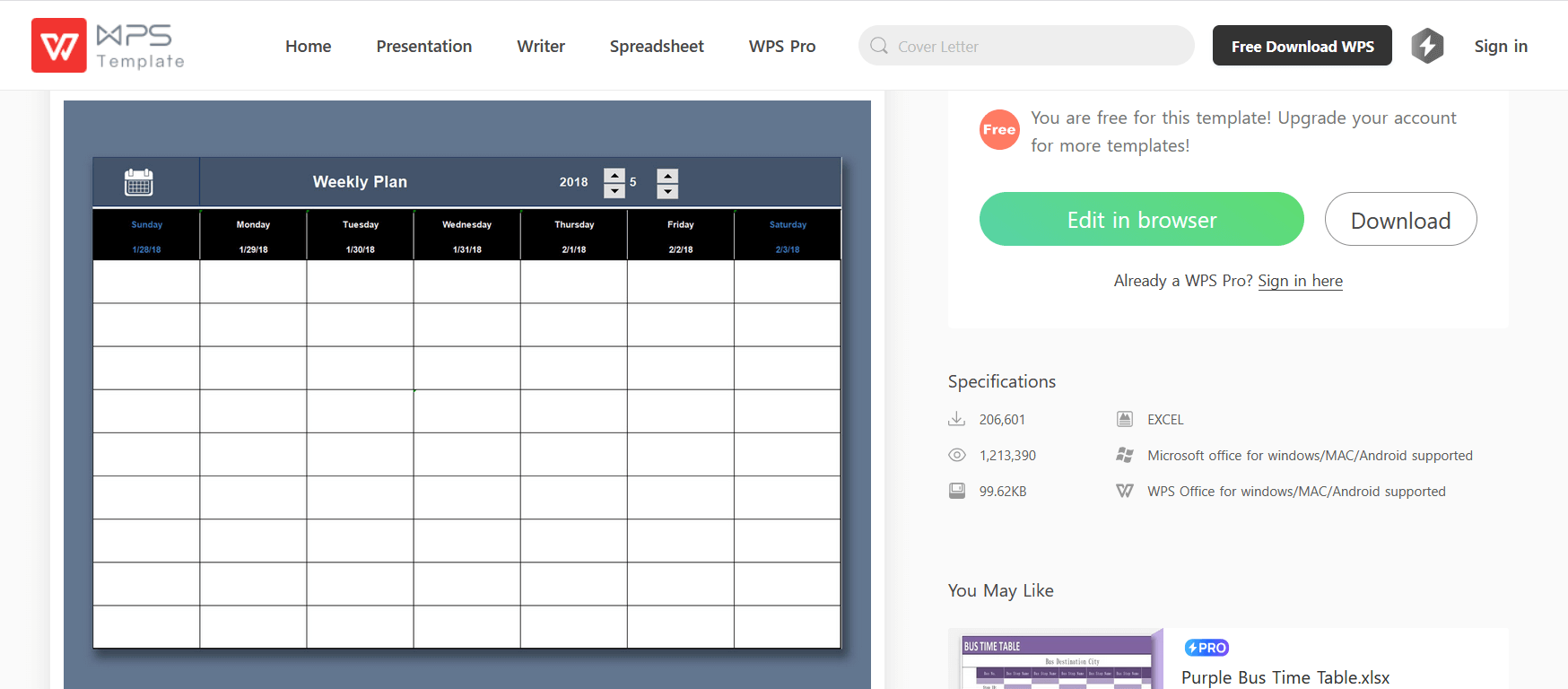Open the Spreadsheet menu
Image resolution: width=1568 pixels, height=689 pixels.
[x=657, y=46]
